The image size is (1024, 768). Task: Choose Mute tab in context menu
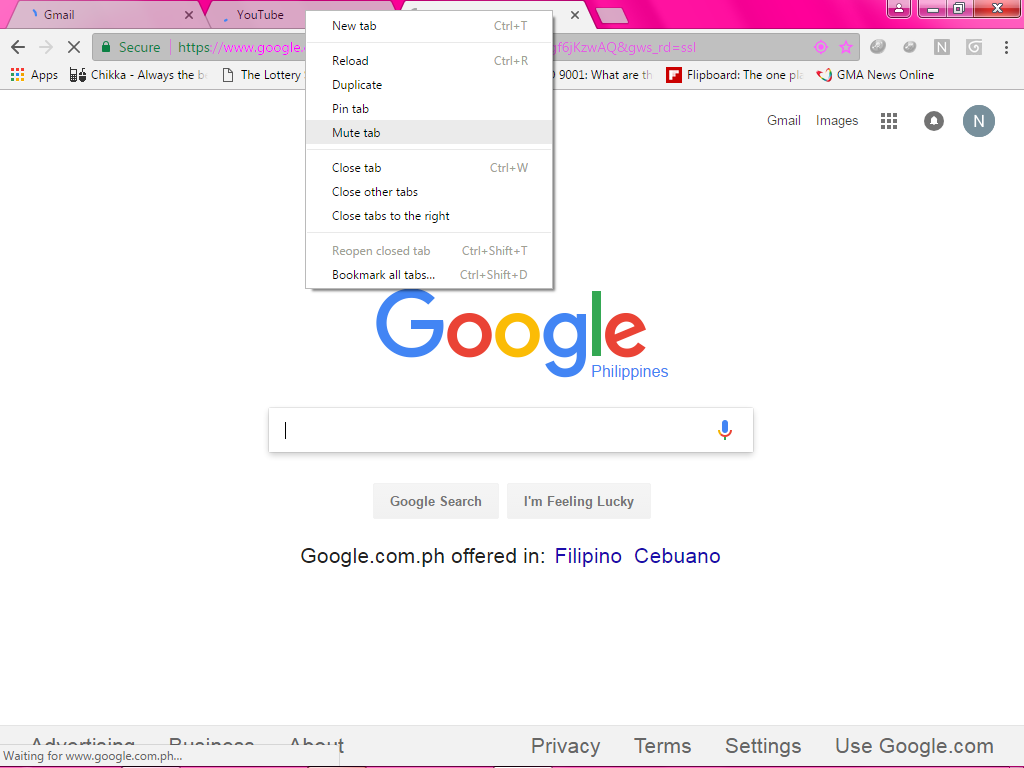429,133
